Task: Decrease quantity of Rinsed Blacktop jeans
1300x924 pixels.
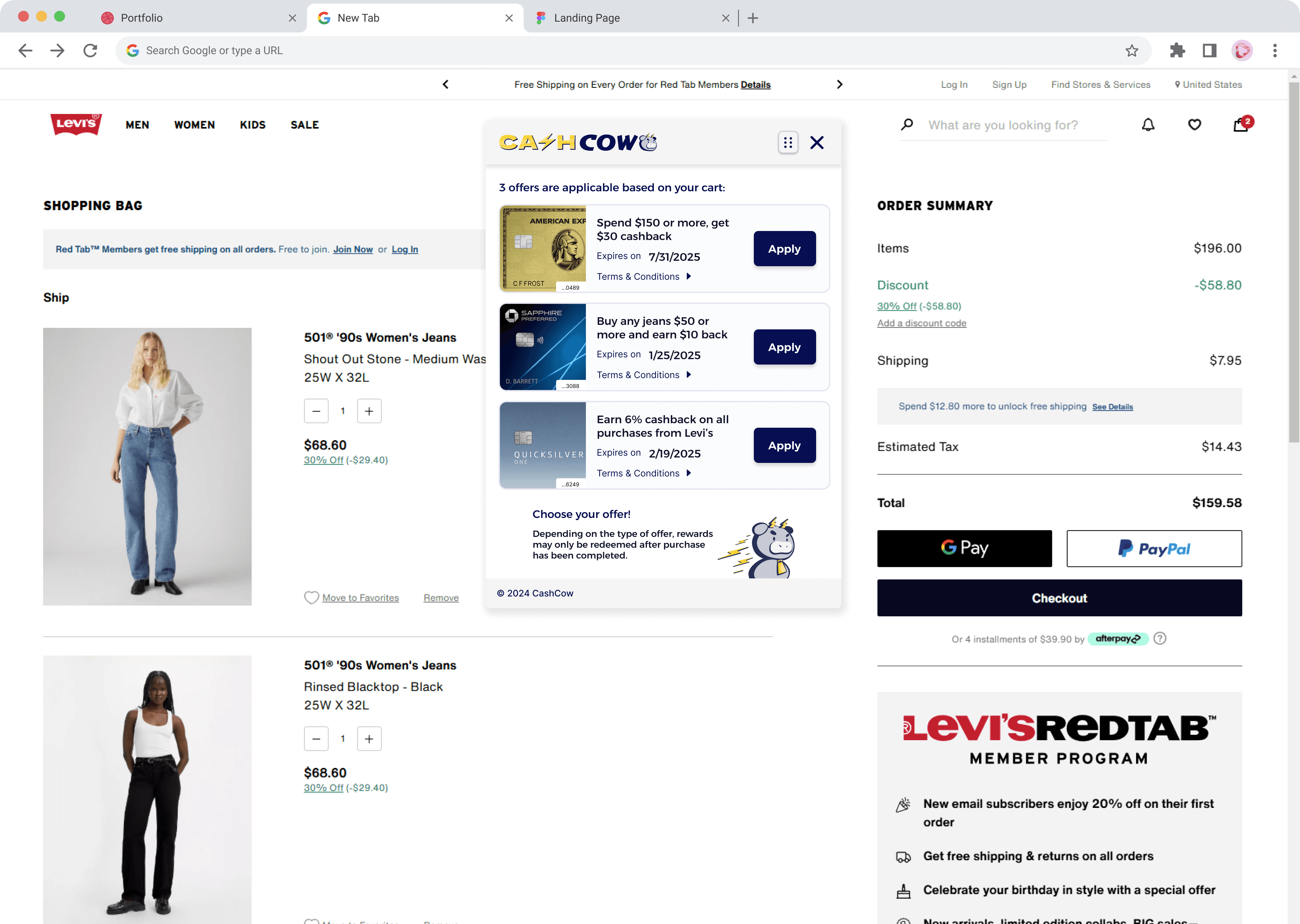Action: click(x=317, y=738)
